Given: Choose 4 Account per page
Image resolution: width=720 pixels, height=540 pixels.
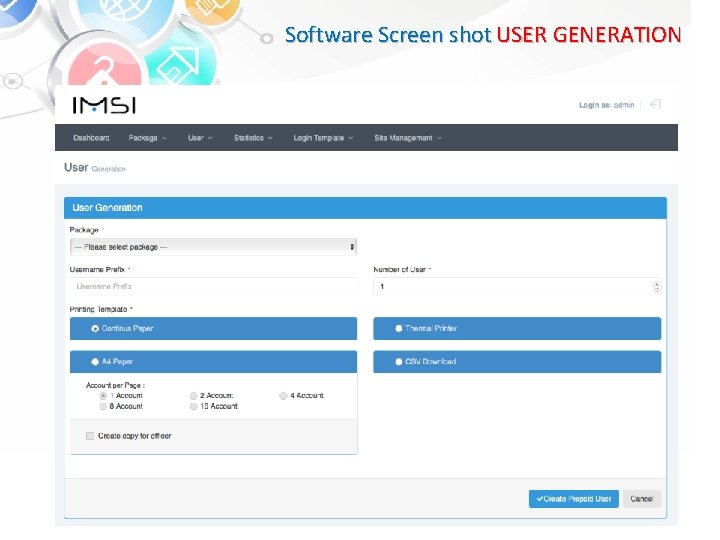Looking at the screenshot, I should [x=283, y=396].
